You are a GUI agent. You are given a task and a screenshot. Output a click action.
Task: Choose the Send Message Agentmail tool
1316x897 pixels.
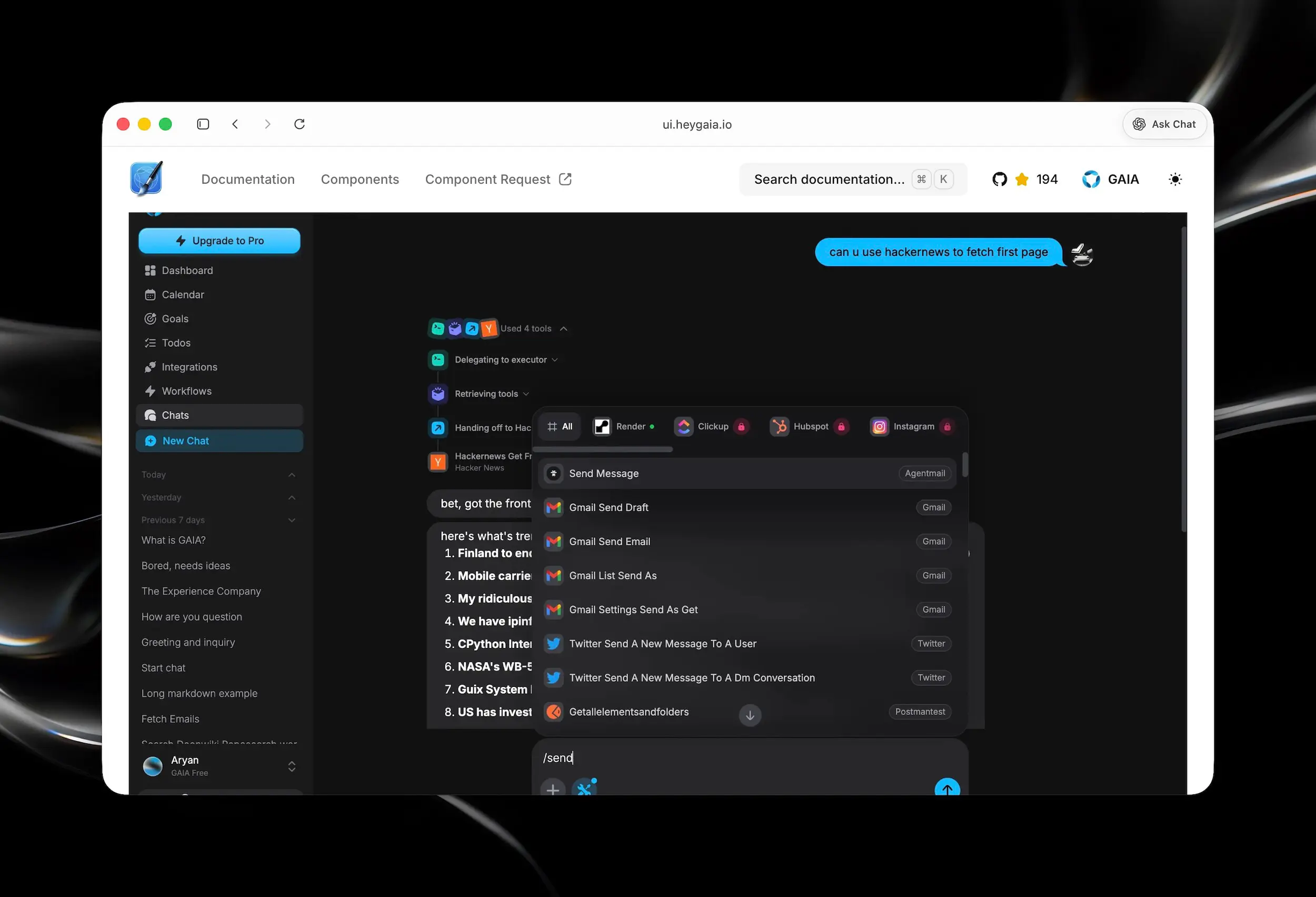(747, 473)
